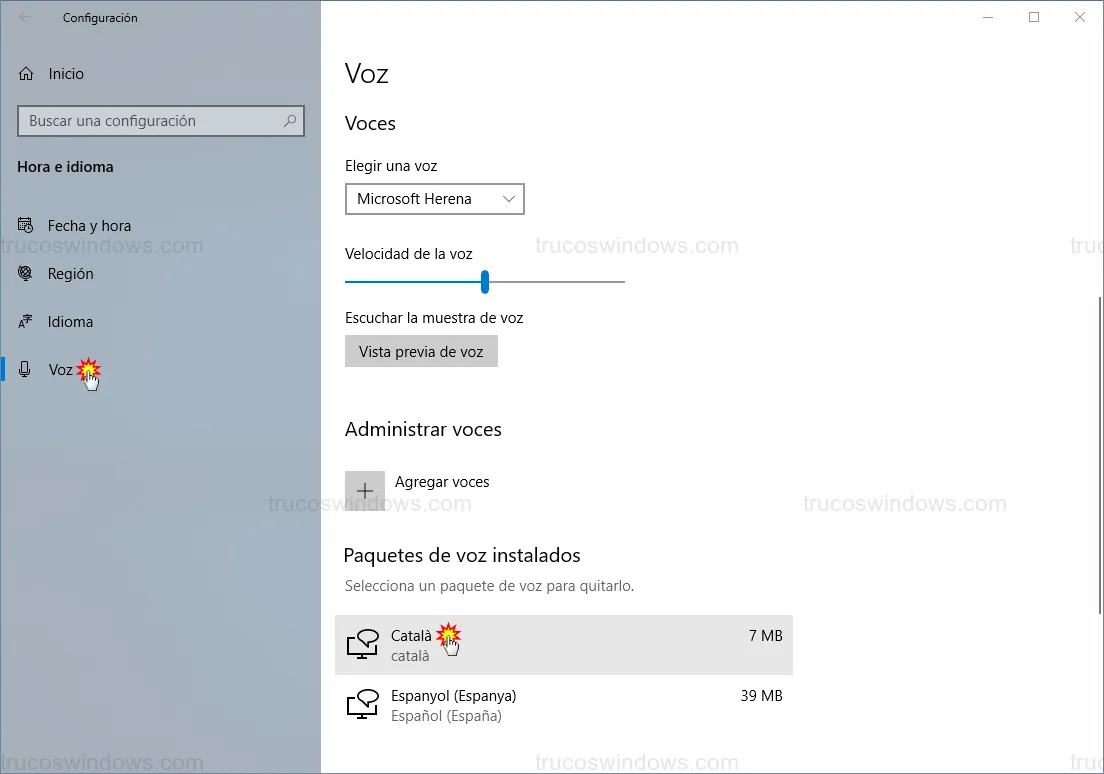Screen dimensions: 1104x774
Task: Click the Inicio home icon
Action: click(27, 74)
